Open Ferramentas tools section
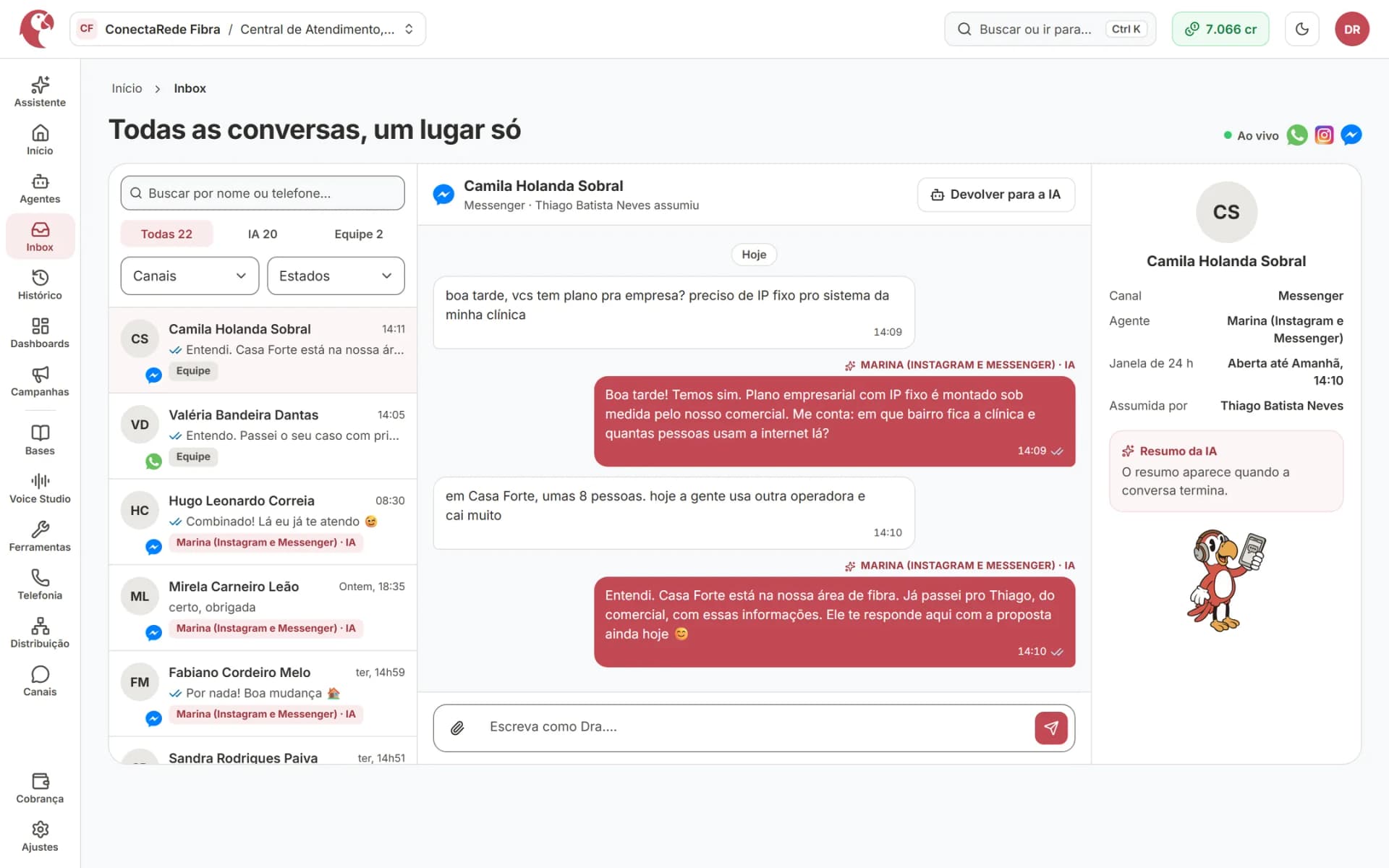This screenshot has width=1389, height=868. tap(40, 537)
